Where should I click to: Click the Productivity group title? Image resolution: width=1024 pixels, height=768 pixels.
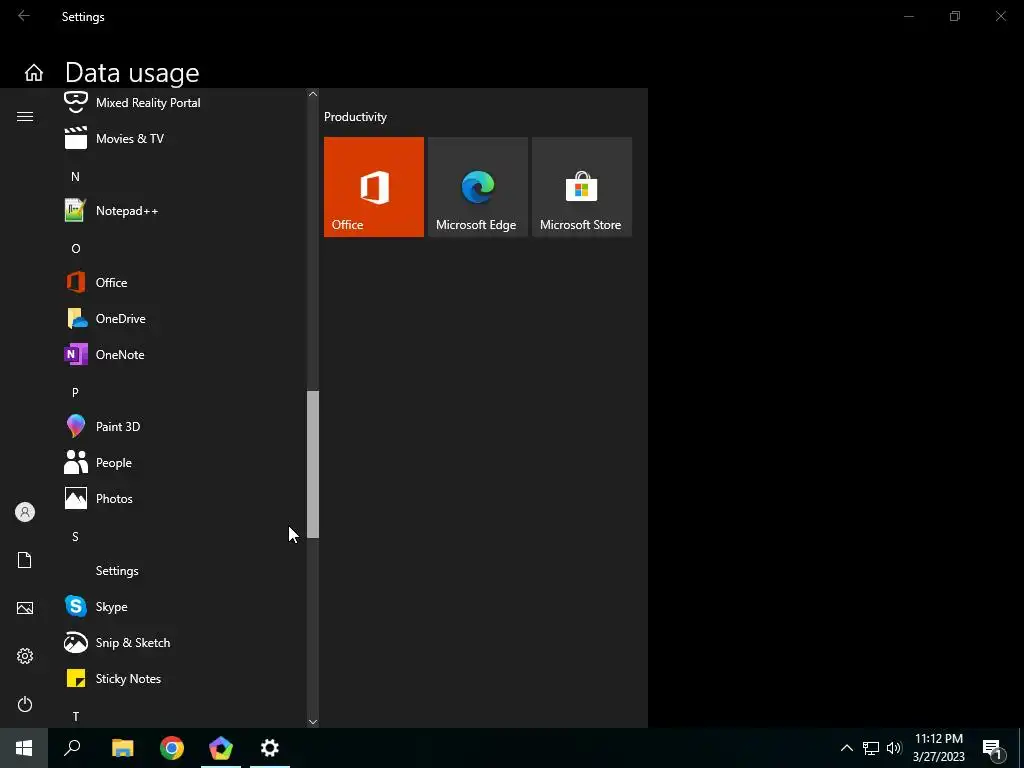click(355, 117)
